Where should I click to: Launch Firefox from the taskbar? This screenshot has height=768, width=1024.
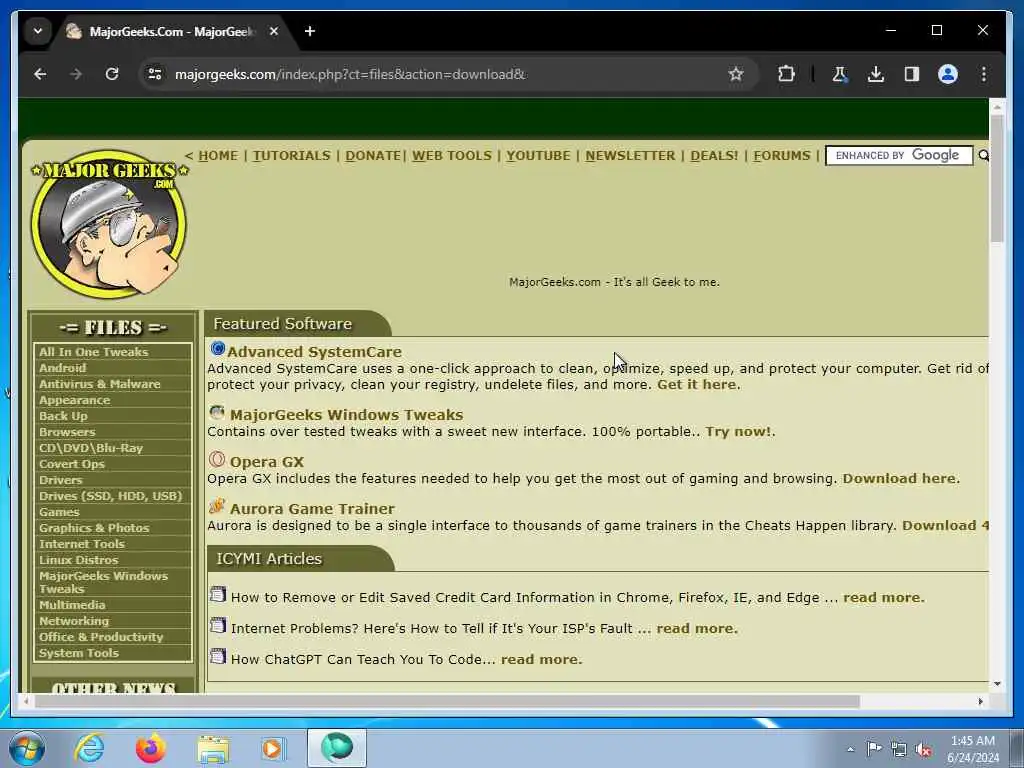point(150,748)
